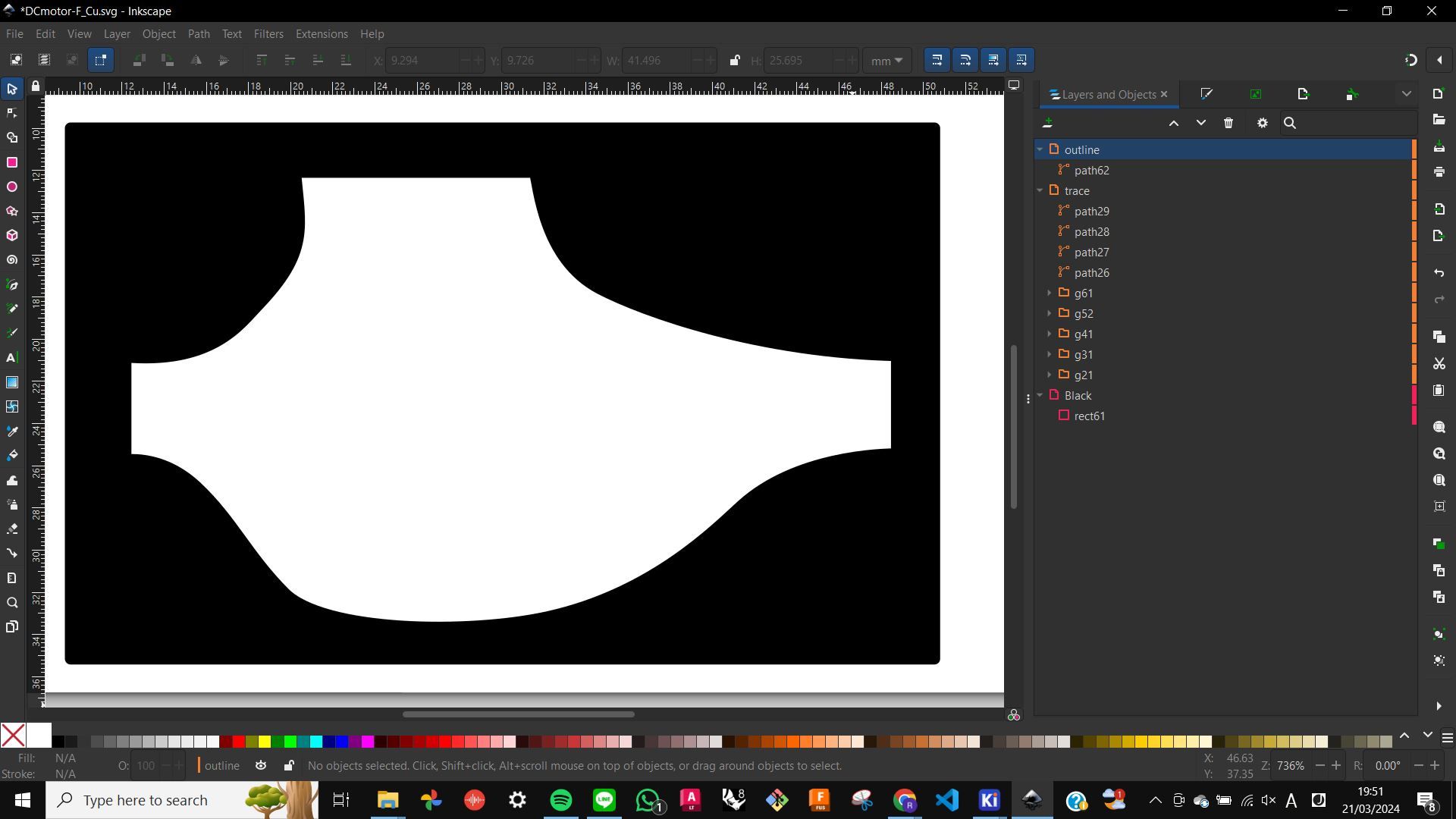This screenshot has height=819, width=1456.
Task: Select the Pen bezier tool
Action: (x=12, y=284)
